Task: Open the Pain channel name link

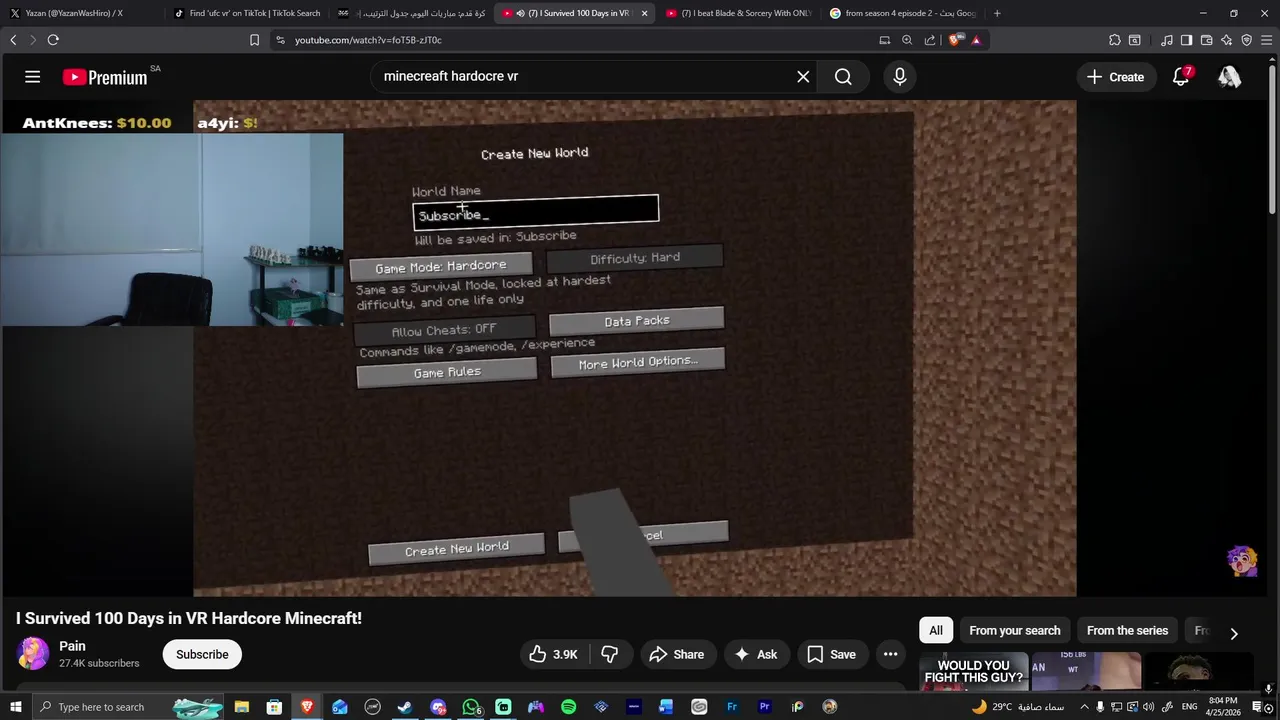Action: tap(72, 646)
